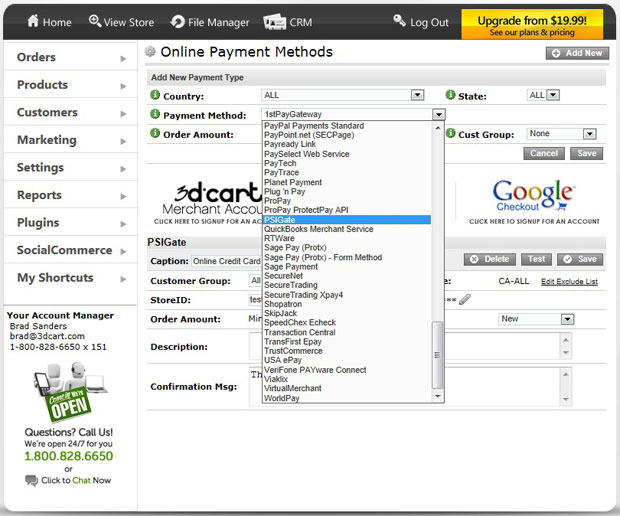The width and height of the screenshot is (620, 516).
Task: Click the CRM cards icon
Action: point(274,22)
